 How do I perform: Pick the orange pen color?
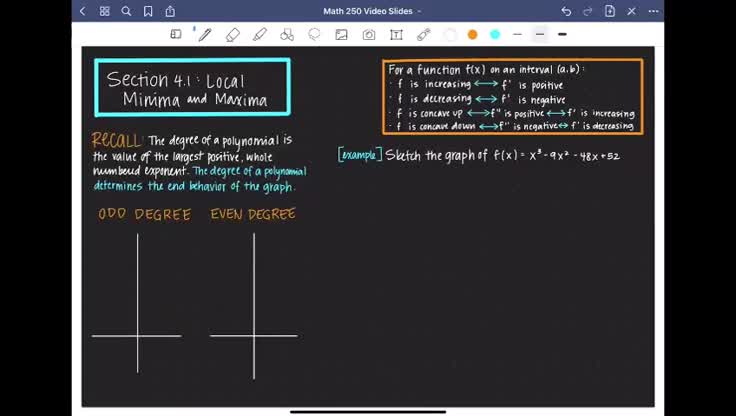point(473,34)
